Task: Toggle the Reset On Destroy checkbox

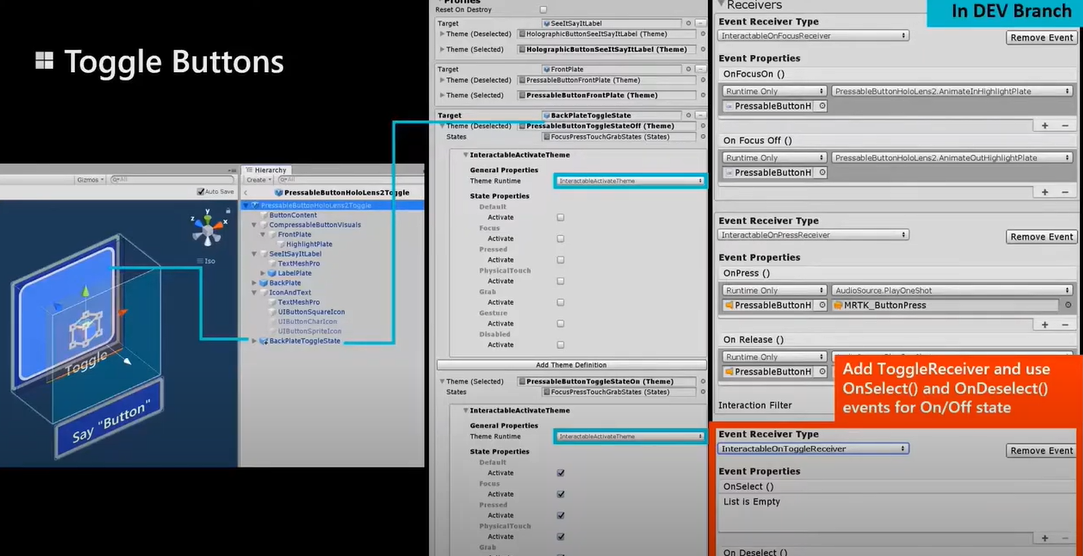Action: [x=543, y=10]
